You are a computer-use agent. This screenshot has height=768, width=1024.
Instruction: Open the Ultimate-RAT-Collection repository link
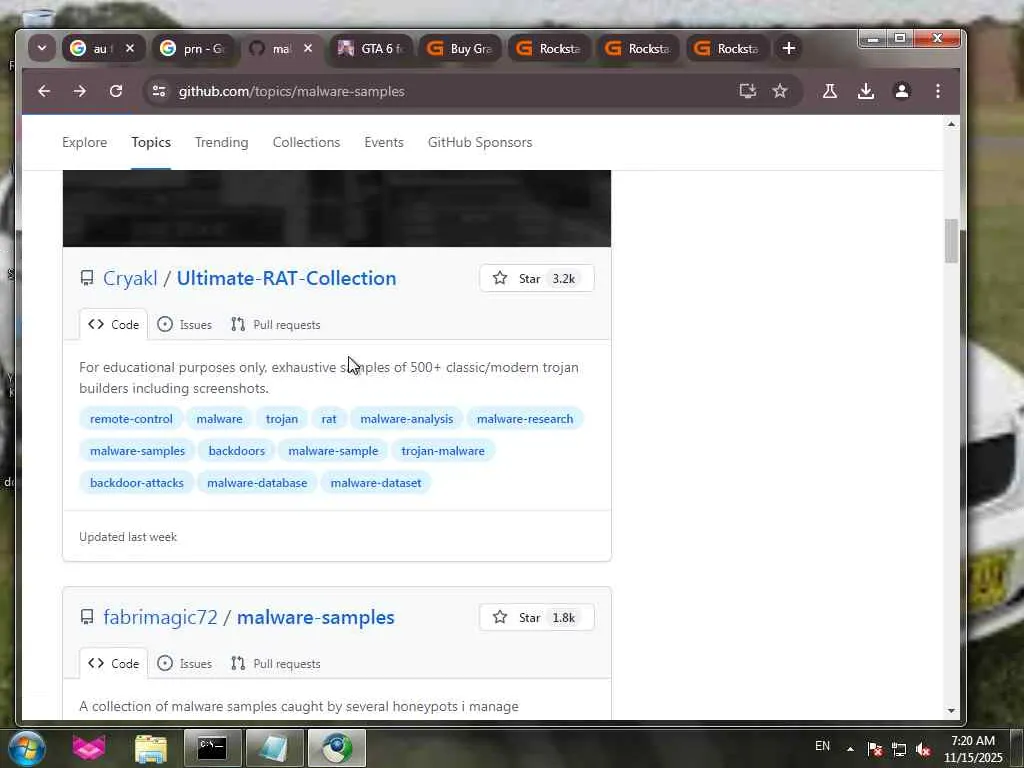coord(286,278)
